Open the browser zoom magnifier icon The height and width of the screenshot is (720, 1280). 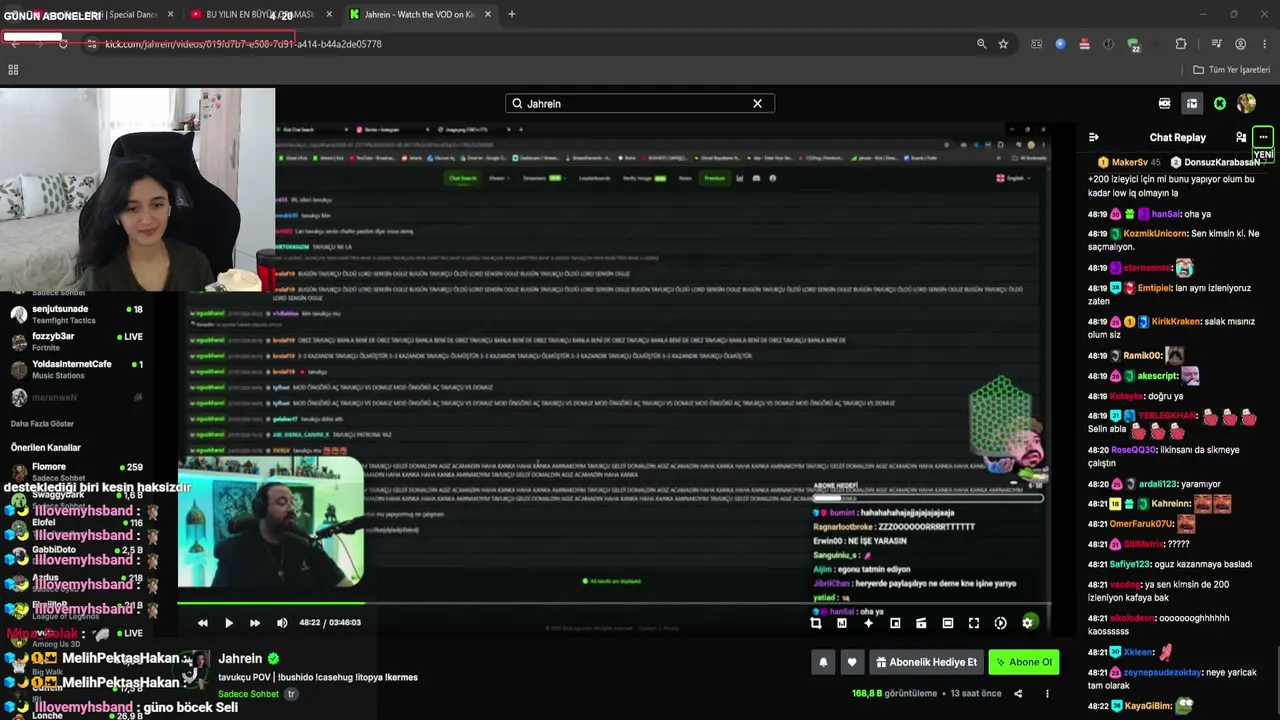point(981,44)
